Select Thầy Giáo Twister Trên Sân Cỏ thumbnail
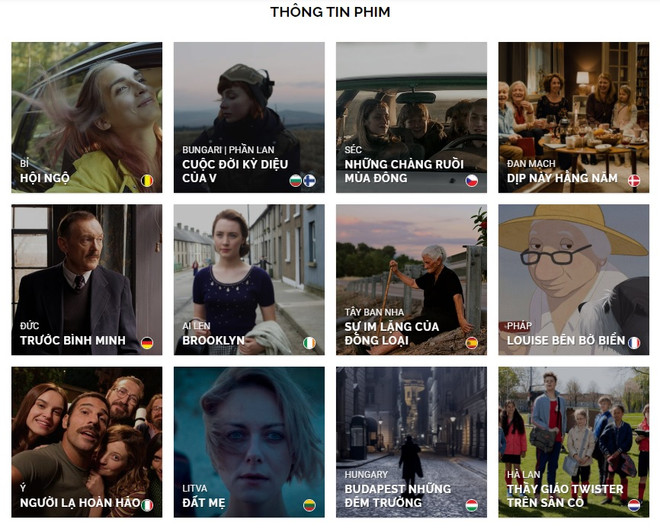This screenshot has height=529, width=660. [x=574, y=442]
